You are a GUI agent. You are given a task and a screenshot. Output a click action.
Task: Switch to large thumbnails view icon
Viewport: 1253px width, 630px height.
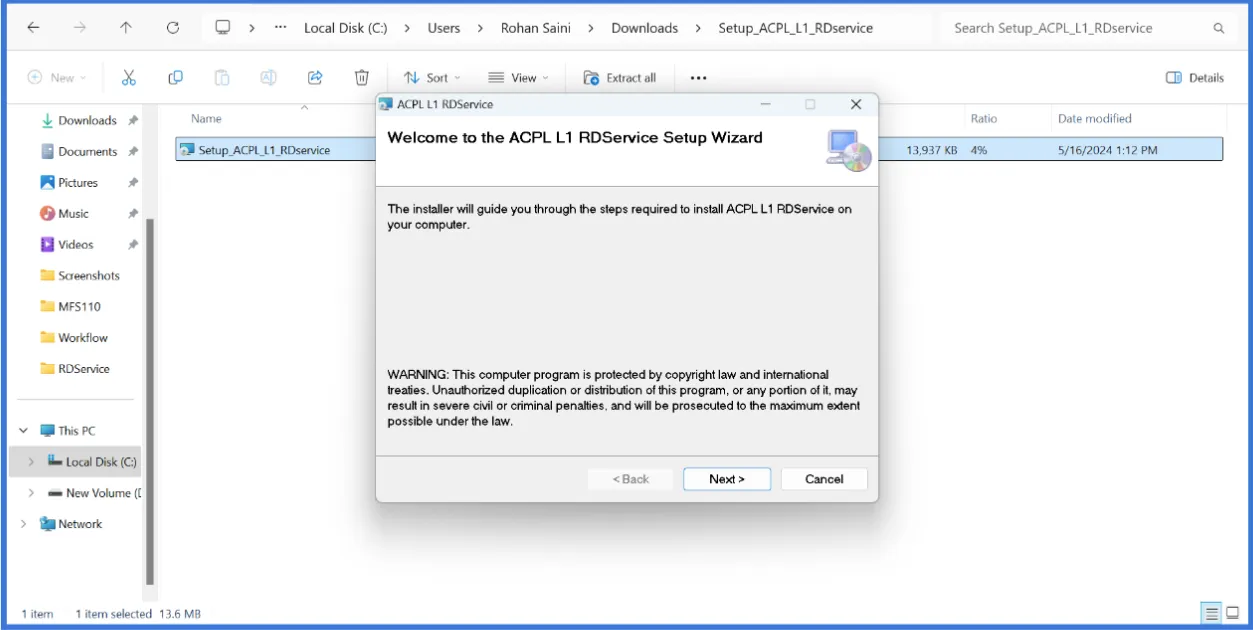pos(1234,613)
